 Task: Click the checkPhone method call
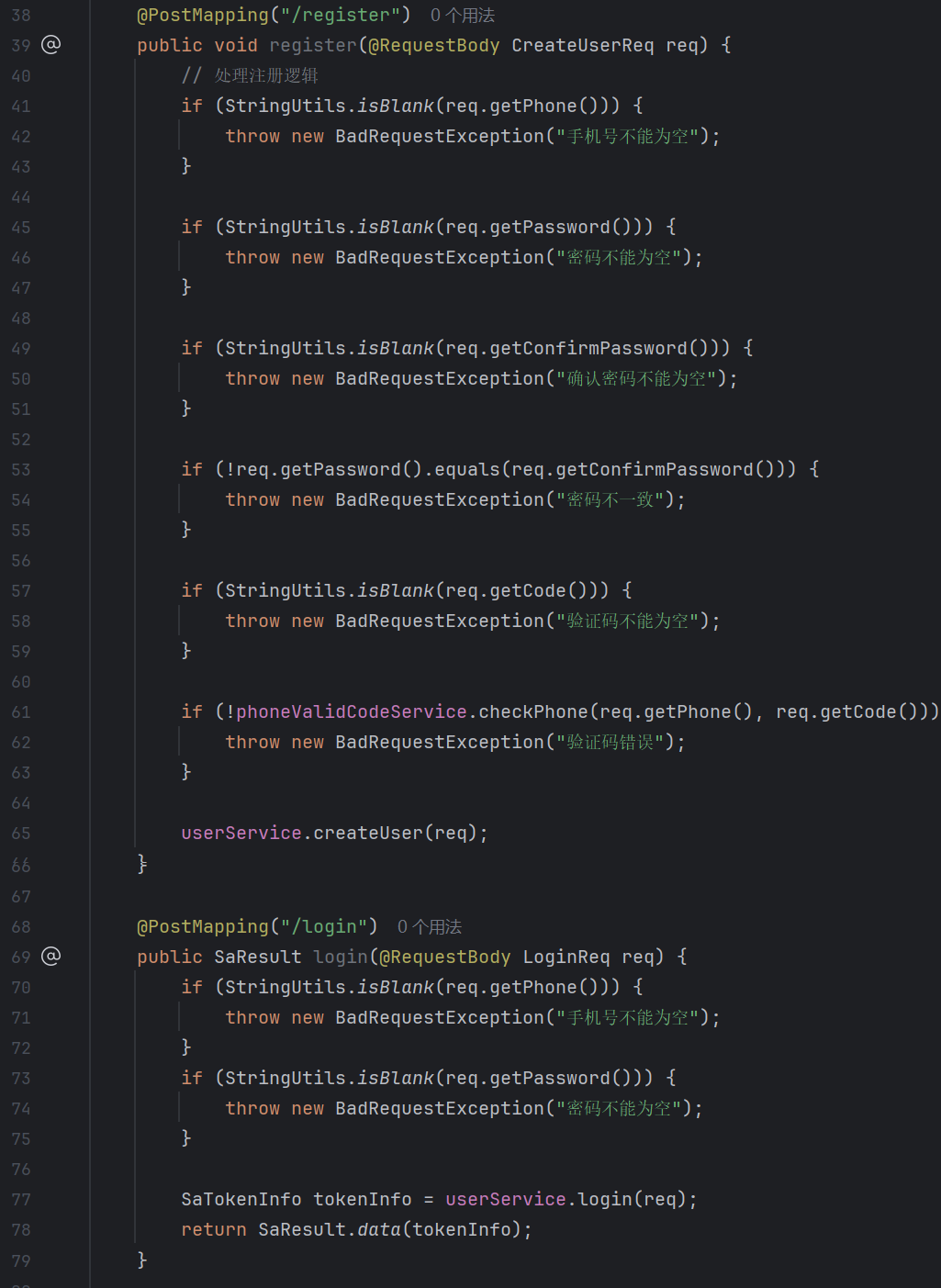pos(533,711)
